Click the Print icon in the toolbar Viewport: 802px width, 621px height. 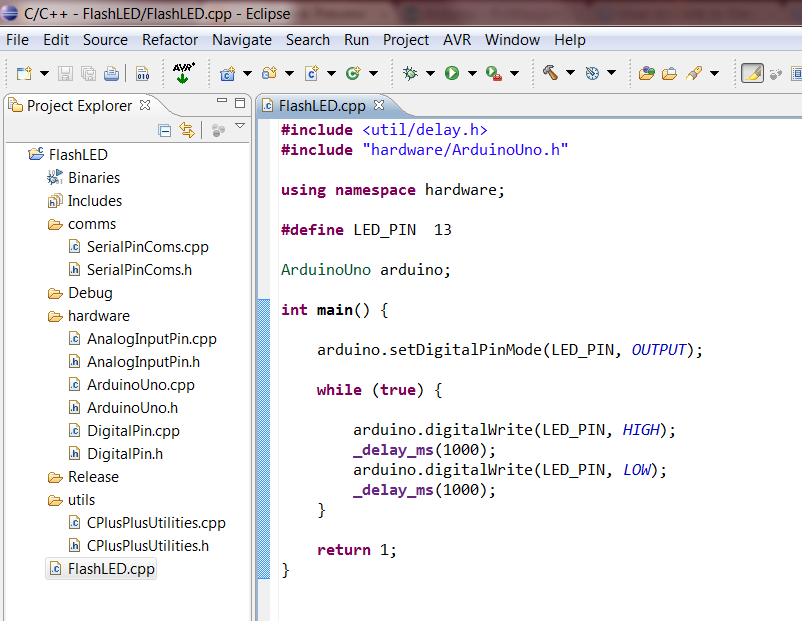(112, 73)
